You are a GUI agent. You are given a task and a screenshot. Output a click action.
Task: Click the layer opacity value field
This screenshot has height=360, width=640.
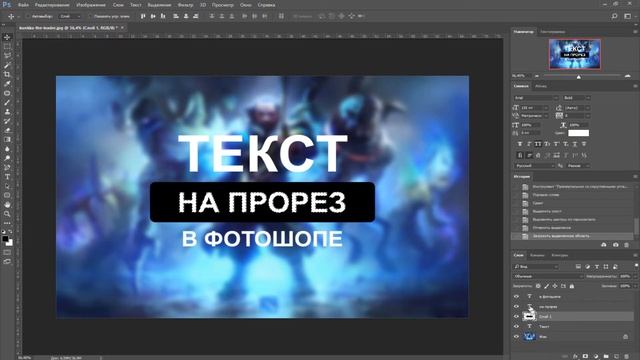pos(624,276)
